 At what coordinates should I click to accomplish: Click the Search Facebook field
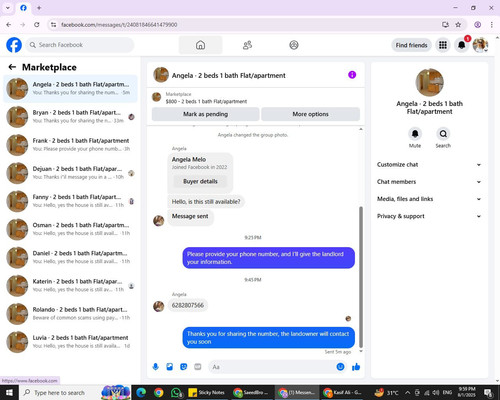[80, 45]
